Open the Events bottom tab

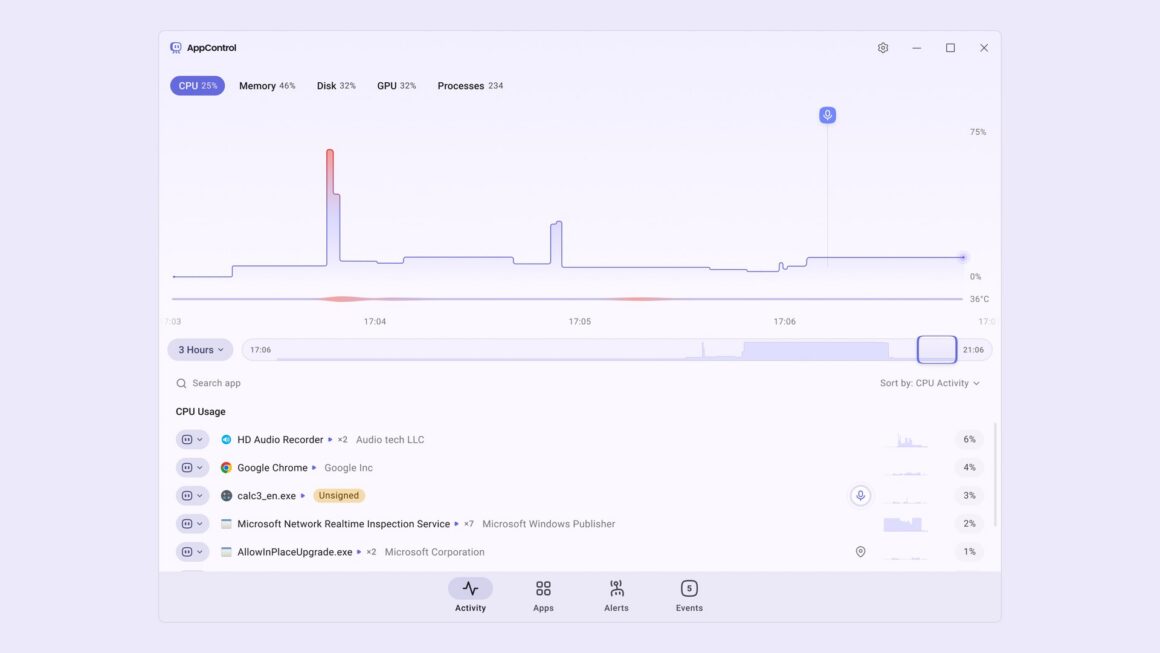click(689, 595)
